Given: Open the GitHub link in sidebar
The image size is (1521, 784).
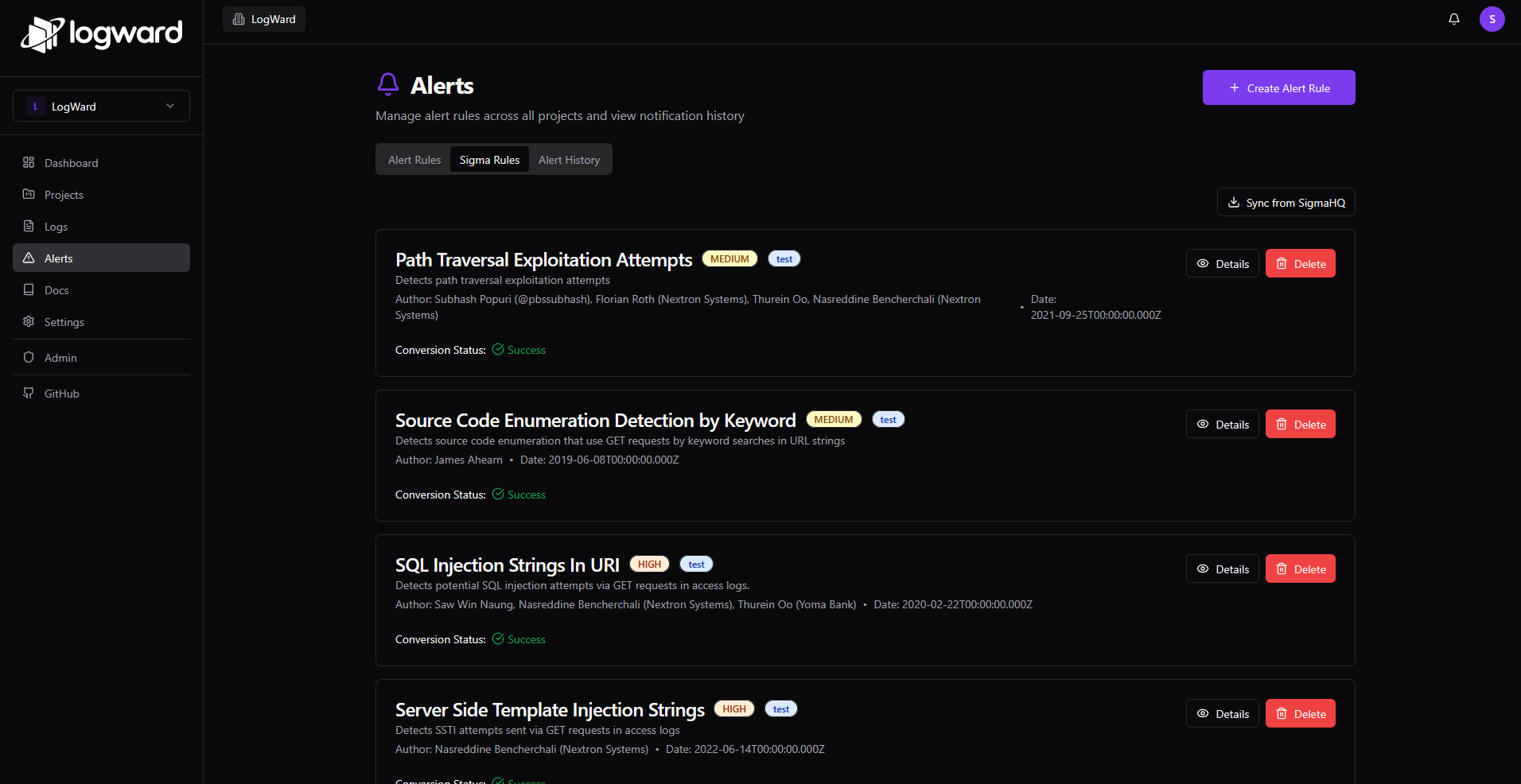Looking at the screenshot, I should pos(61,393).
